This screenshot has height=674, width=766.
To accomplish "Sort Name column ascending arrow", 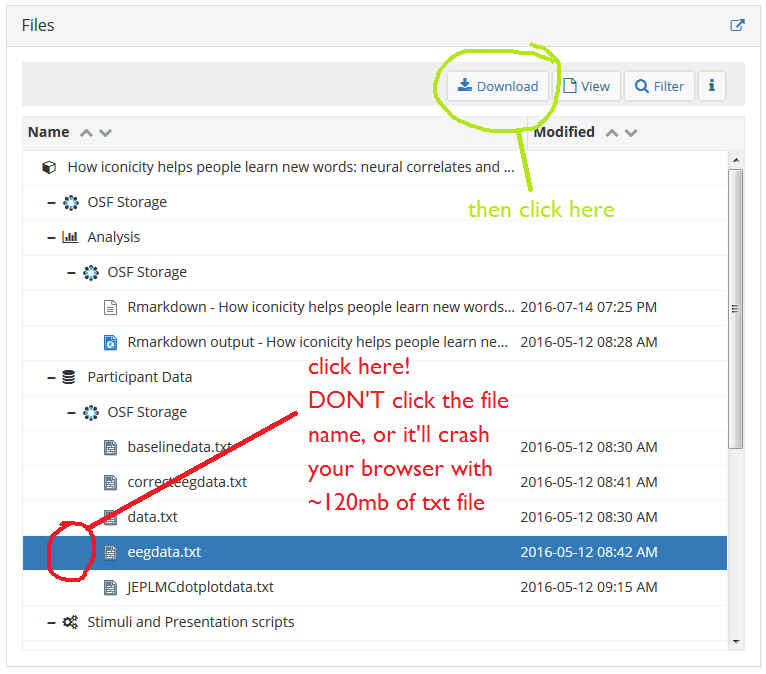I will pos(86,133).
